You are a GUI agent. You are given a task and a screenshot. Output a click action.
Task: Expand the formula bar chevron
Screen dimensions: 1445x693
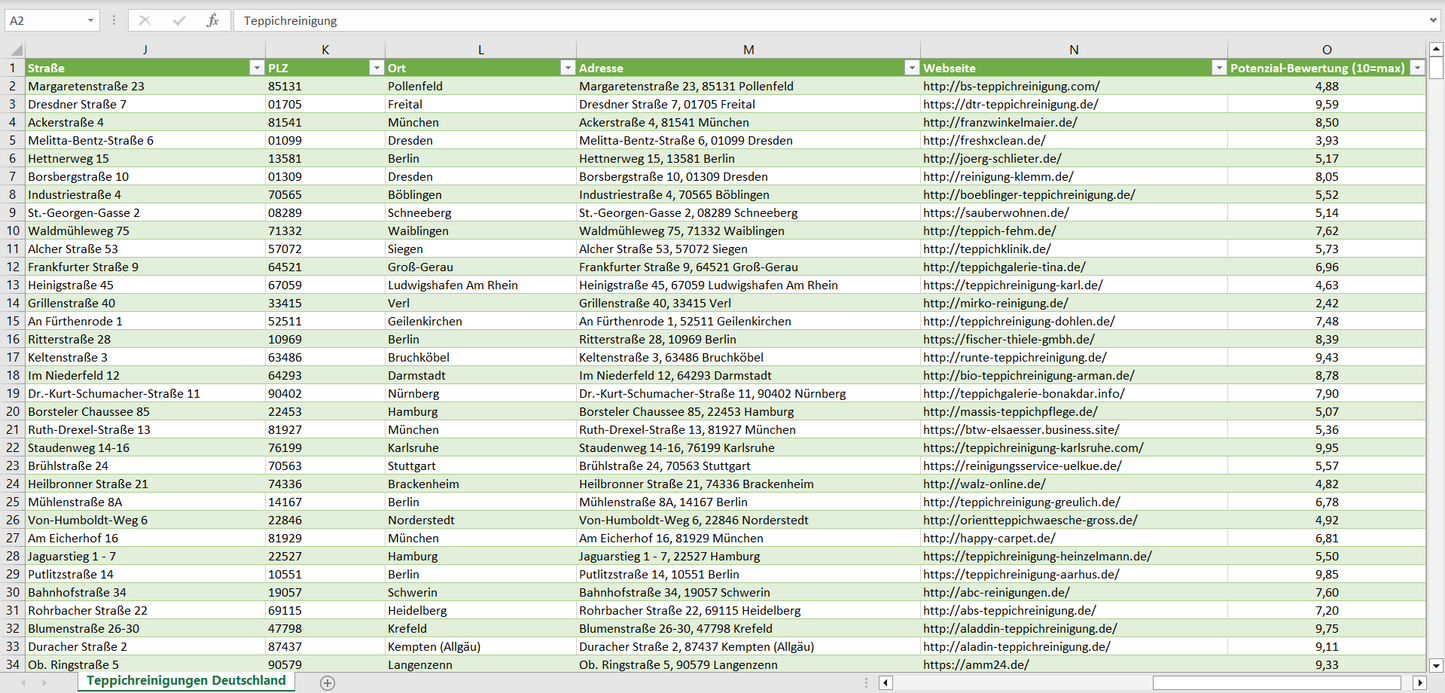(1434, 20)
